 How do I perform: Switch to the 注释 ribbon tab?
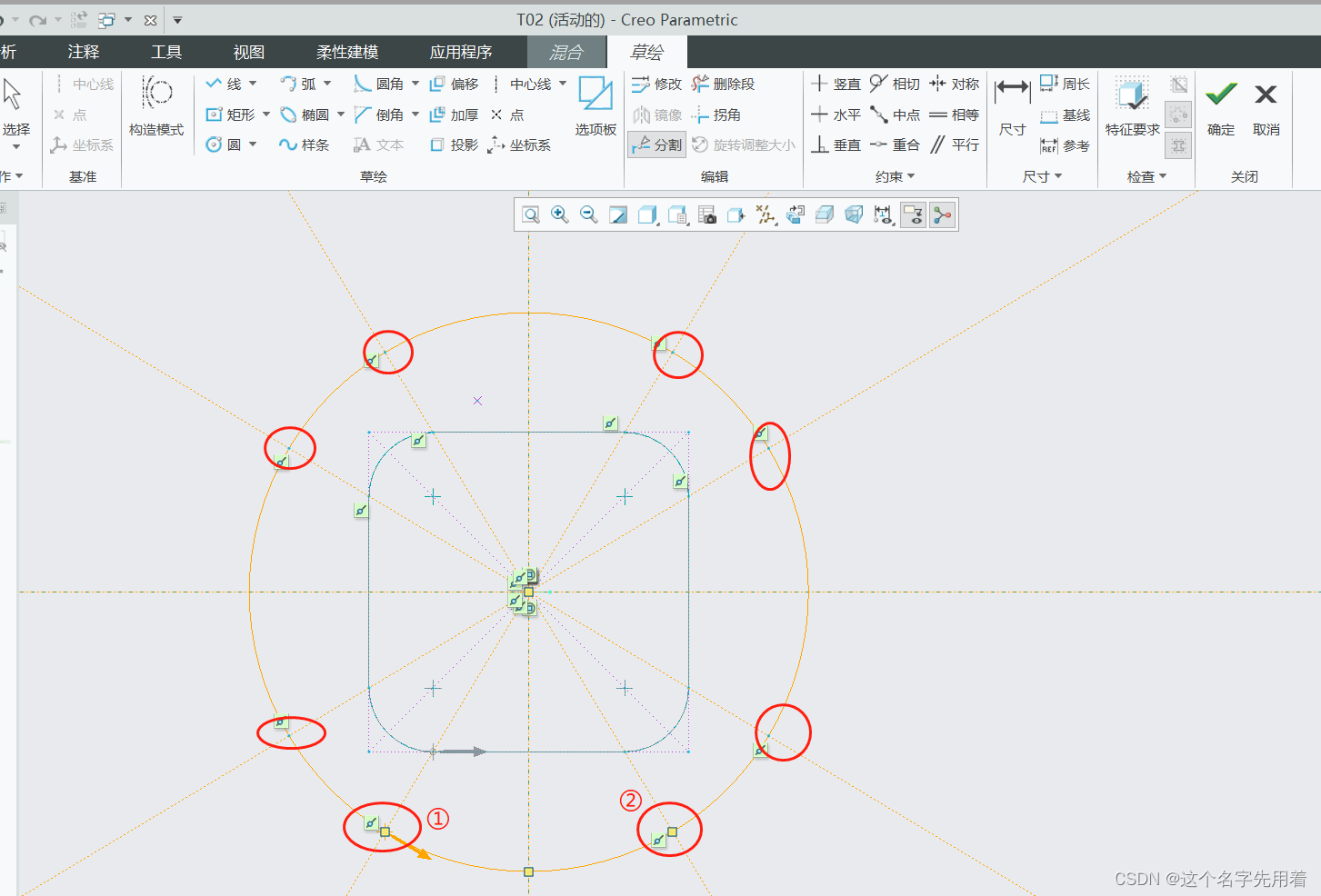pyautogui.click(x=84, y=52)
